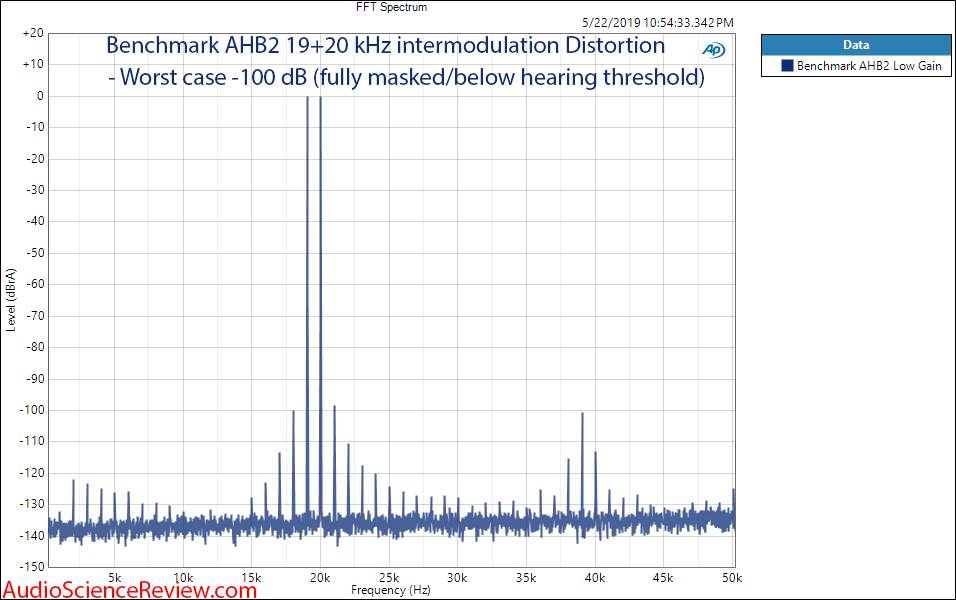Click the "0" level axis tick

point(40,96)
